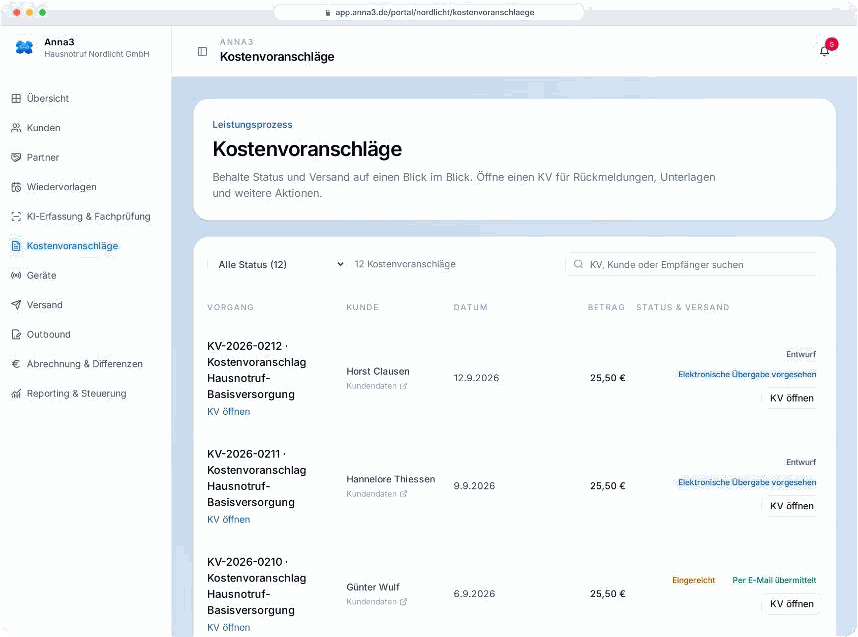This screenshot has width=858, height=637.
Task: Click external link icon beside Günter Wulf Kundendaten
Action: tap(403, 602)
